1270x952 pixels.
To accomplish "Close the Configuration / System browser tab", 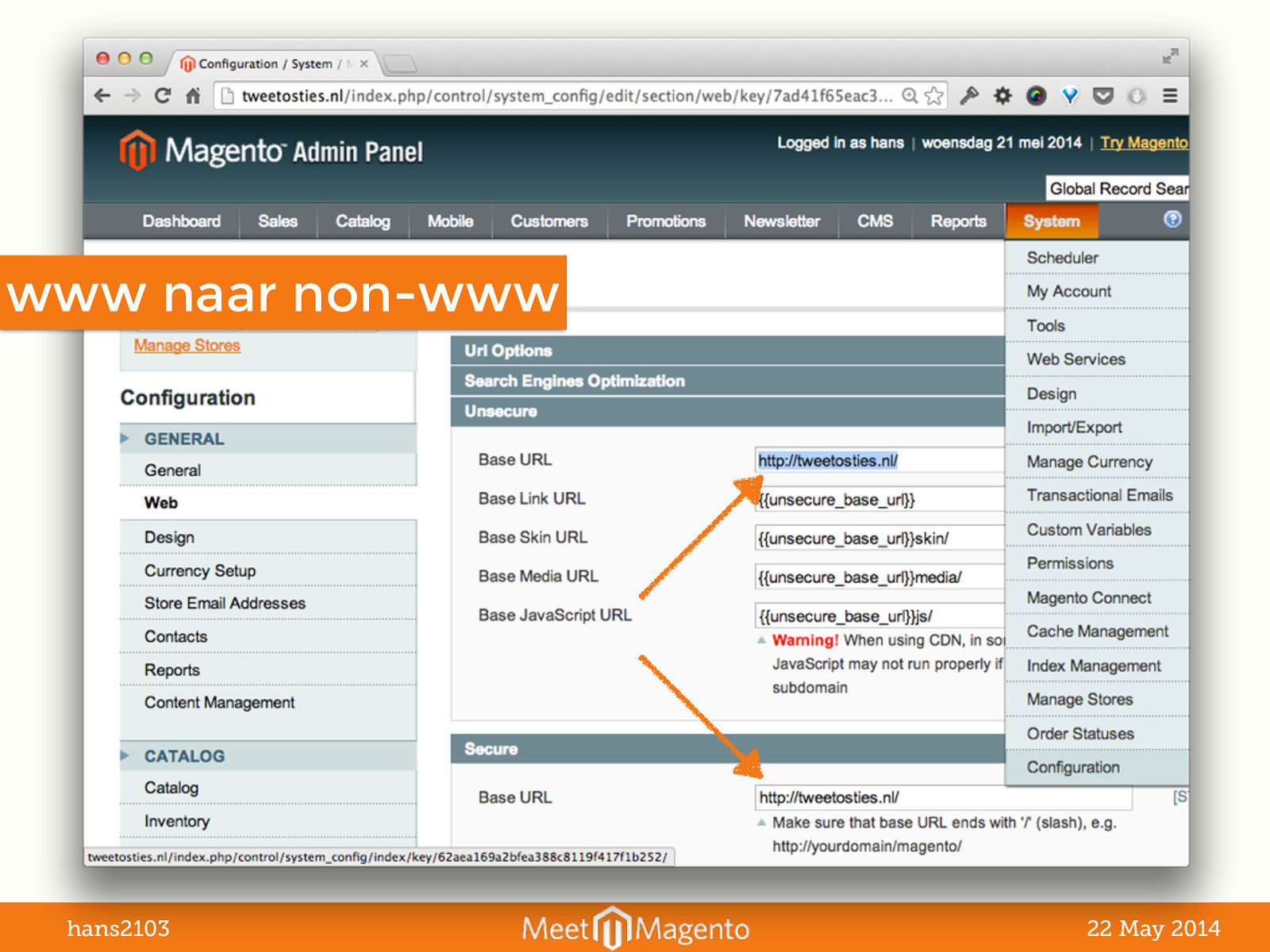I will (x=364, y=63).
